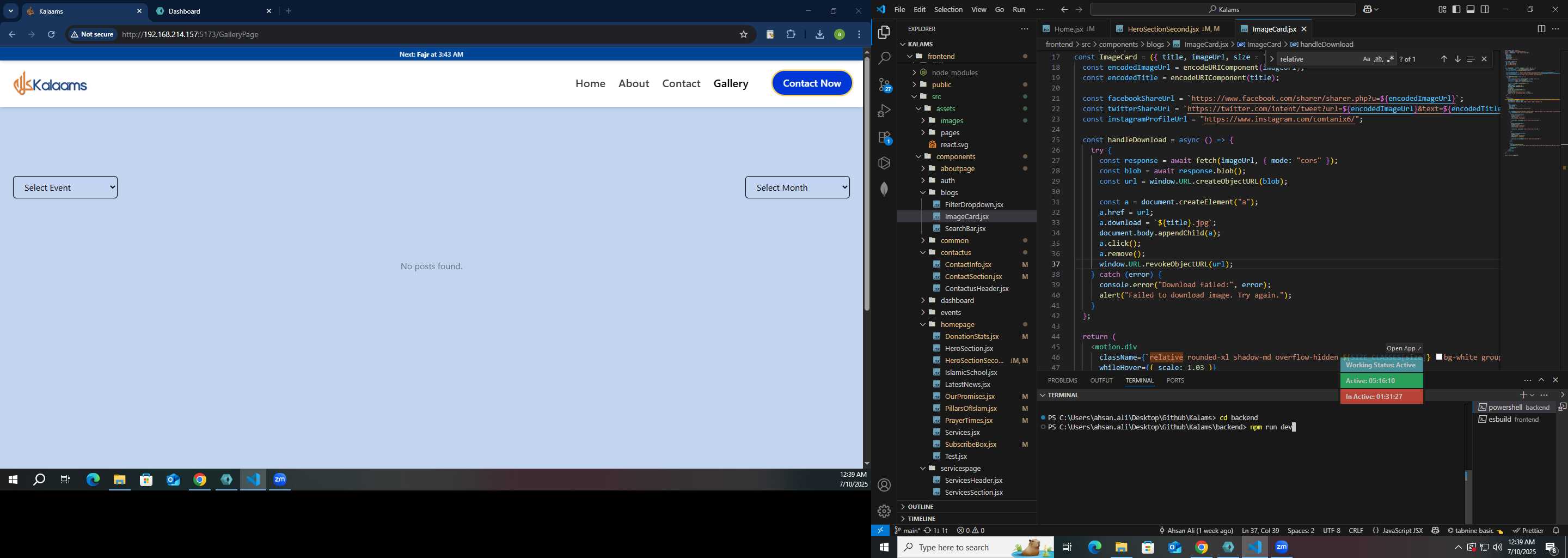Bookmark this page using the star icon
The image size is (1568, 558).
pos(743,35)
